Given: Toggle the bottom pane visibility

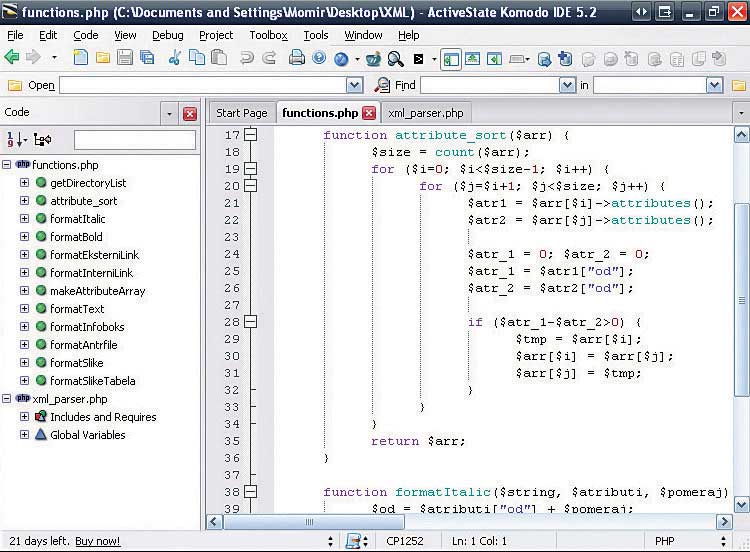Looking at the screenshot, I should (473, 59).
